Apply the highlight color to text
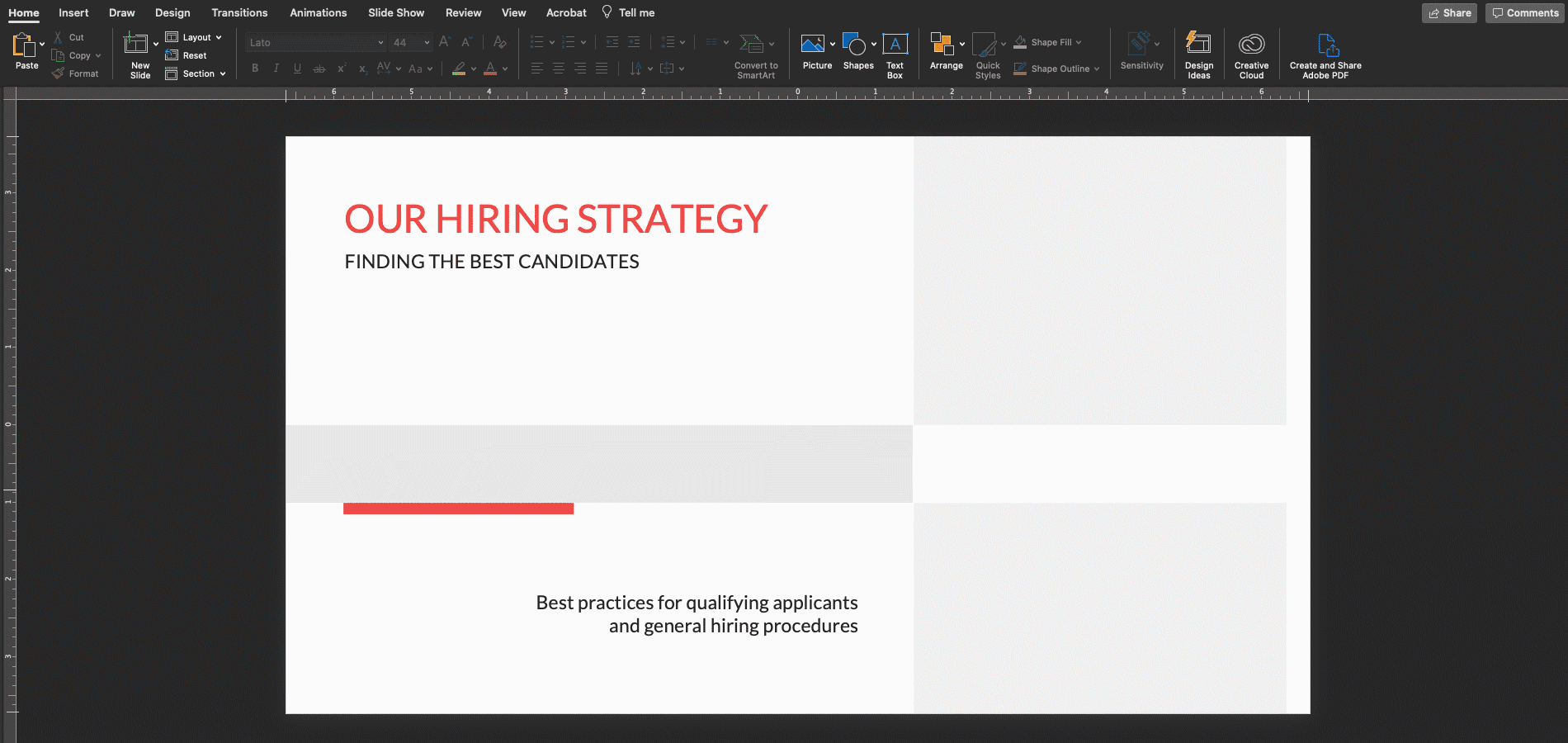Image resolution: width=1568 pixels, height=743 pixels. [x=459, y=69]
